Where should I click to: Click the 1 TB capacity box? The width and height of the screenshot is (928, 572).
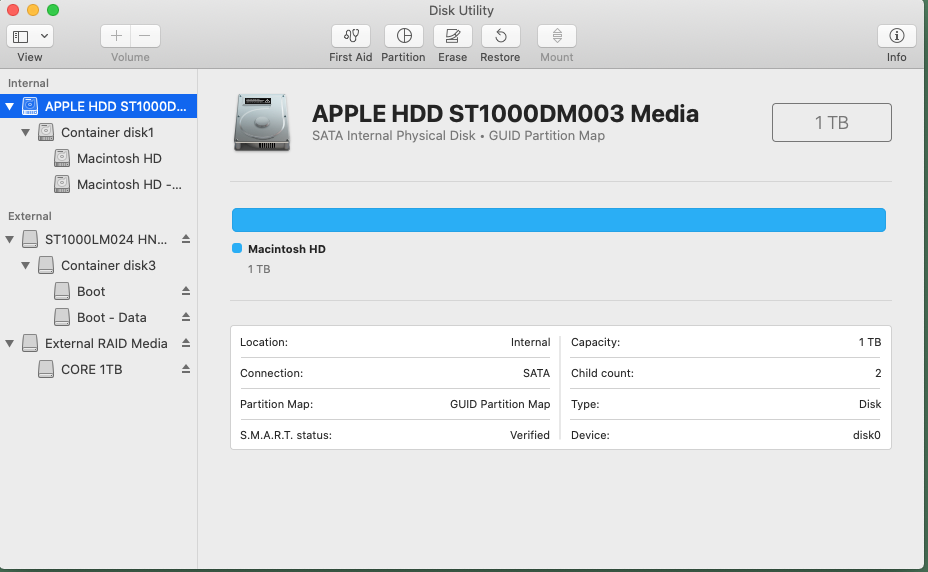pos(832,123)
